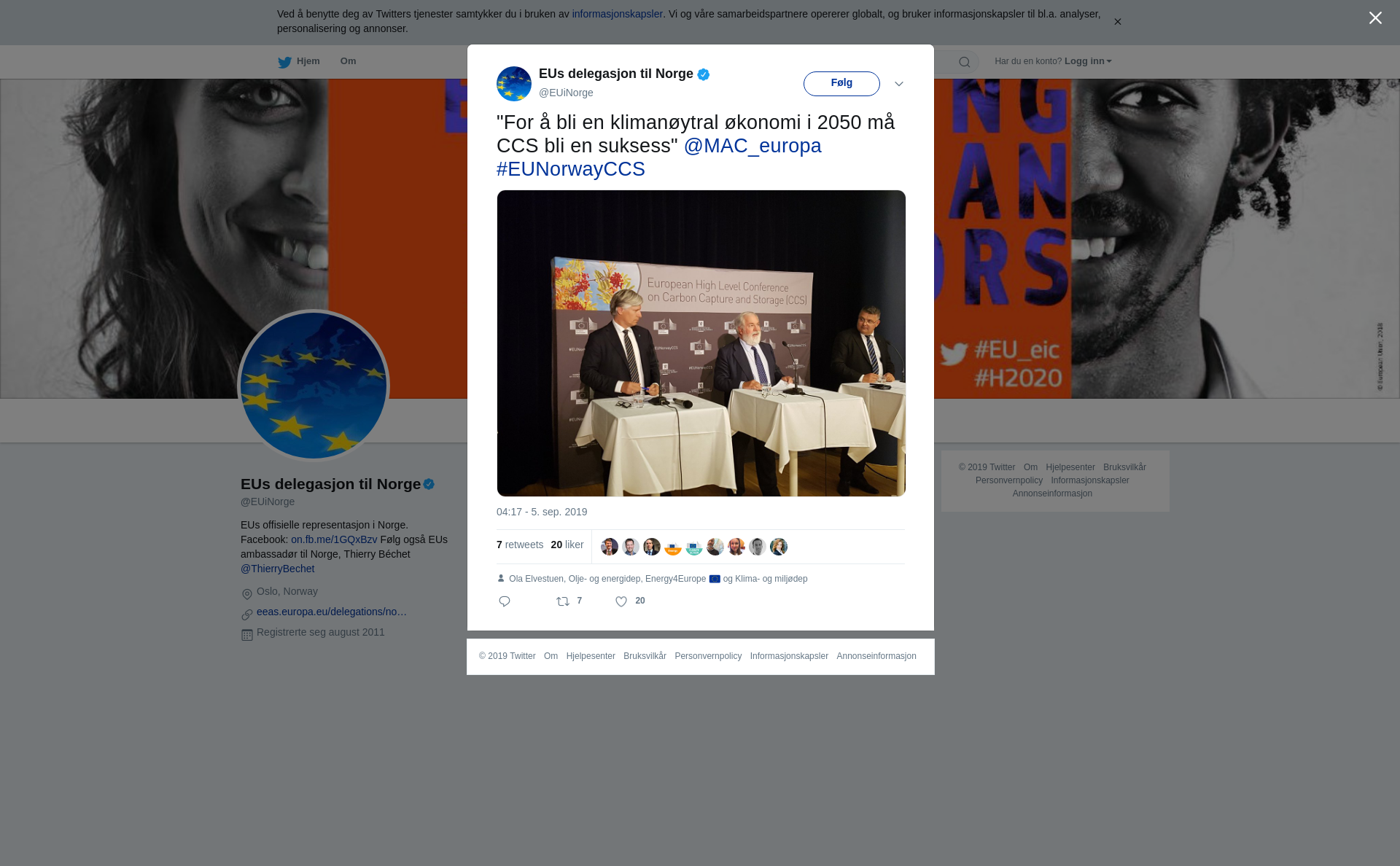Open the Logg inn dropdown
Image resolution: width=1400 pixels, height=866 pixels.
1088,61
